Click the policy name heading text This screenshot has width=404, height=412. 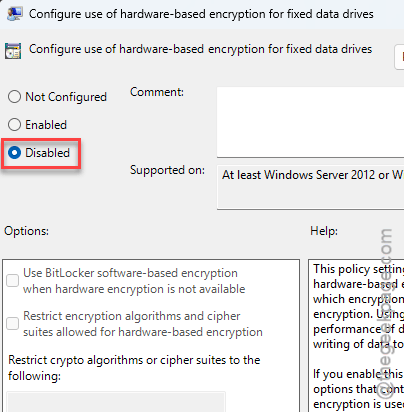tap(200, 49)
